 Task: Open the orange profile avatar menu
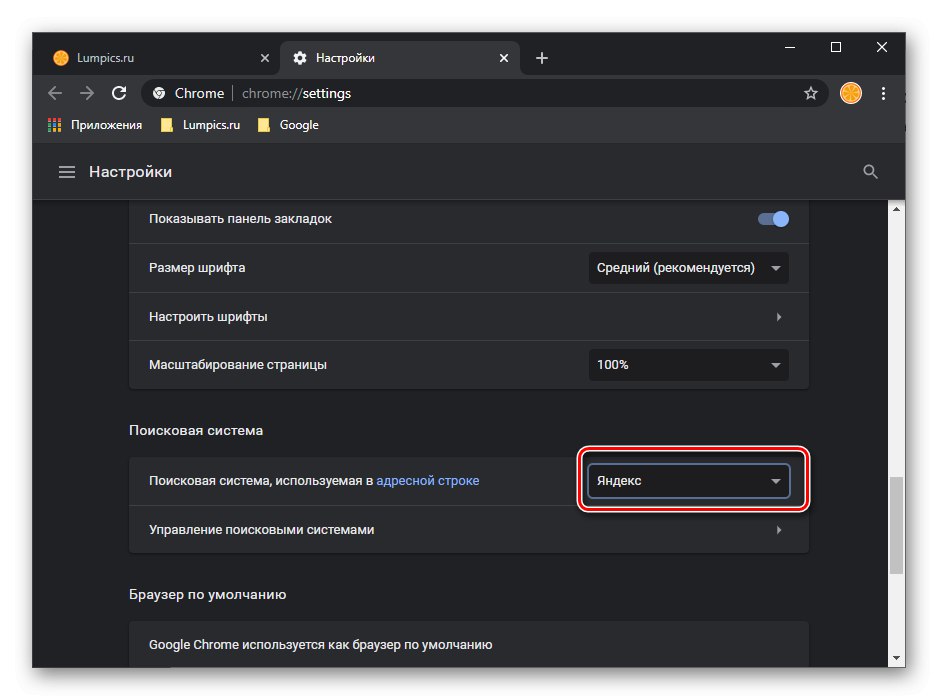[851, 93]
